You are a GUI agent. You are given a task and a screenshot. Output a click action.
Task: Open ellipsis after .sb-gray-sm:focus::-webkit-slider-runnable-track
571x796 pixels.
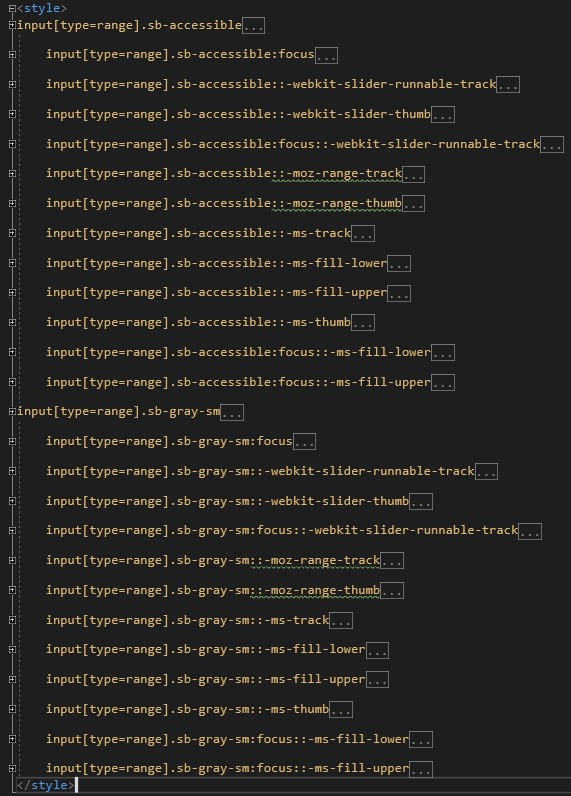click(x=530, y=531)
